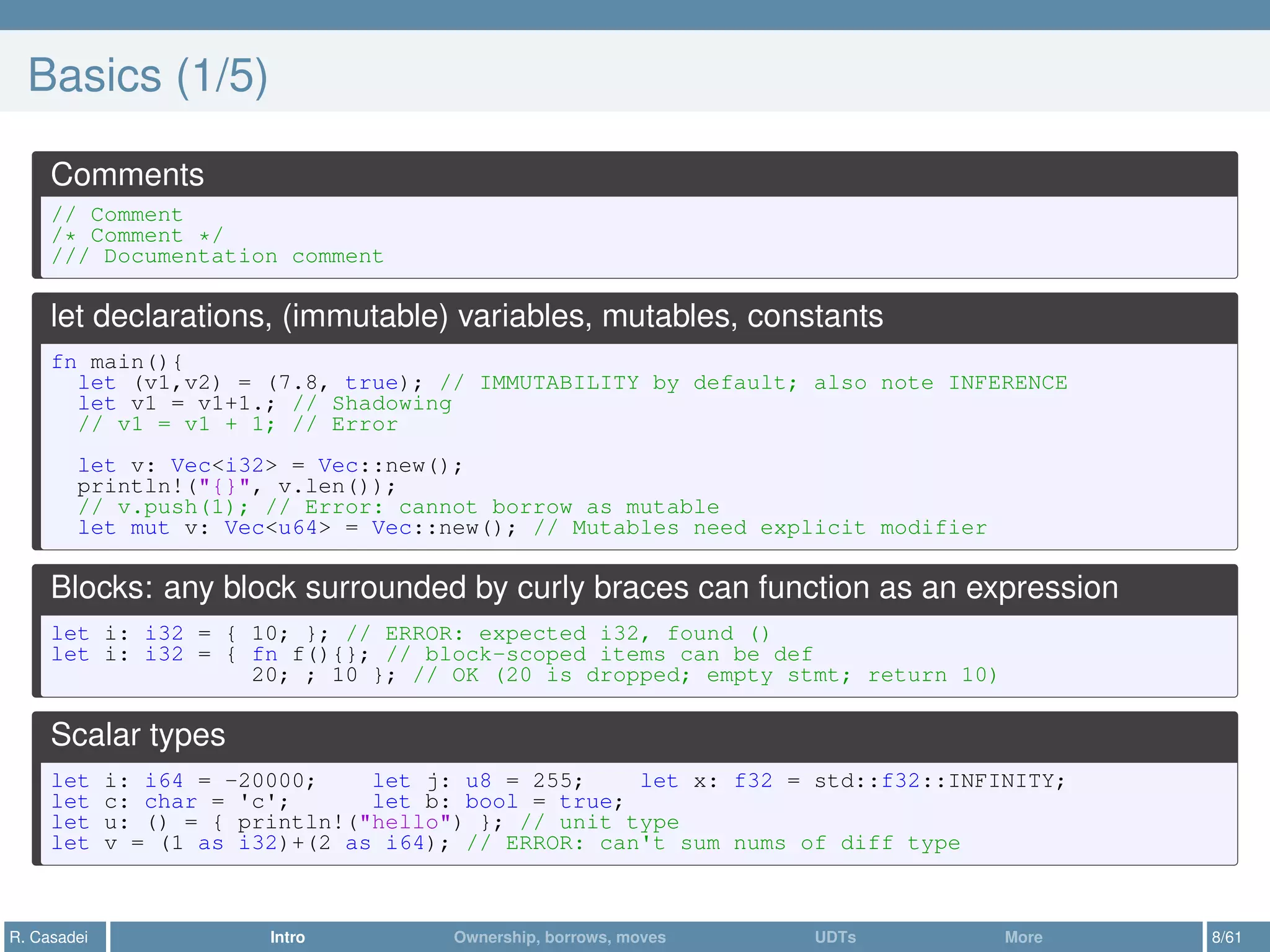Click the unit type println hello line
Viewport: 1270px width, 952px height.
click(x=365, y=822)
